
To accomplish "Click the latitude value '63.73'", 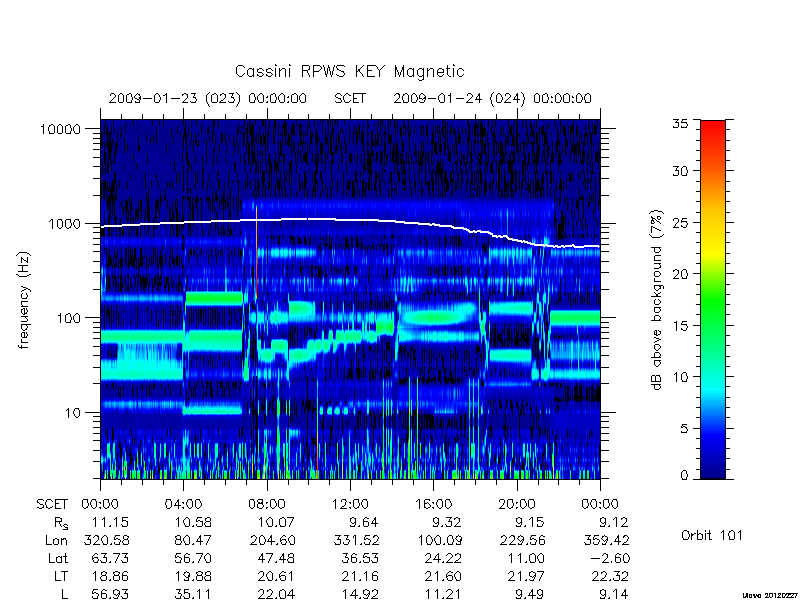I will (110, 559).
